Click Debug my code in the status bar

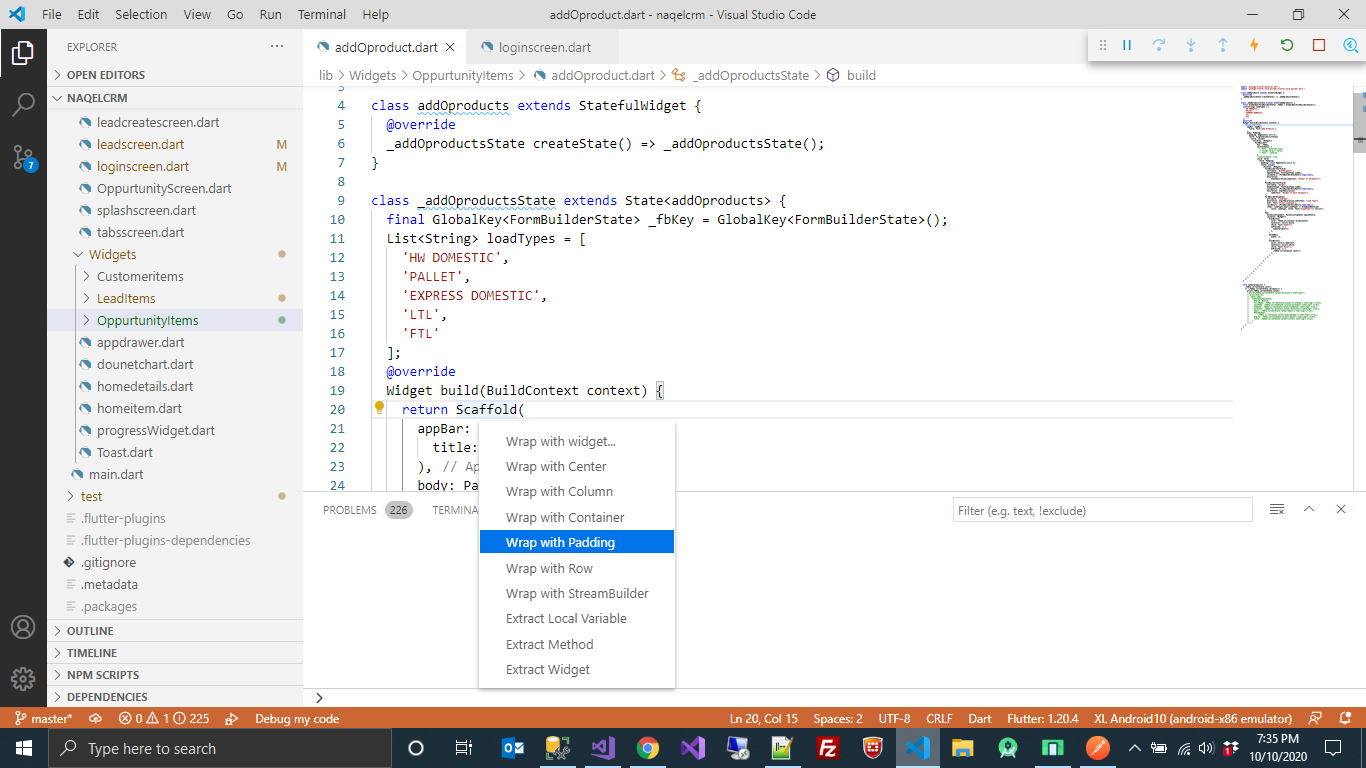click(297, 718)
